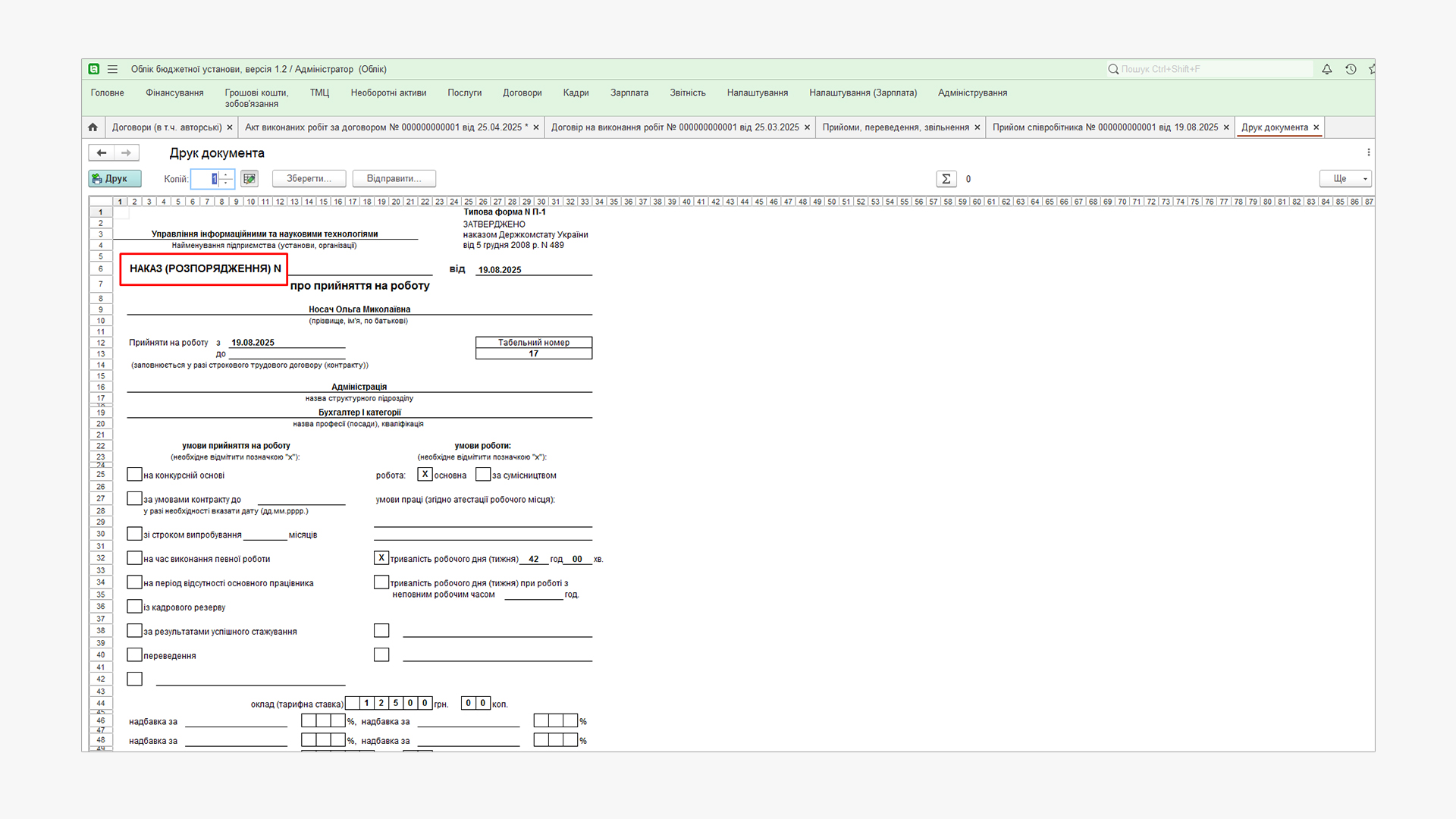The image size is (1456, 819).
Task: Switch to the 'Прийоми, переведення, звільнення' tab
Action: 895,127
